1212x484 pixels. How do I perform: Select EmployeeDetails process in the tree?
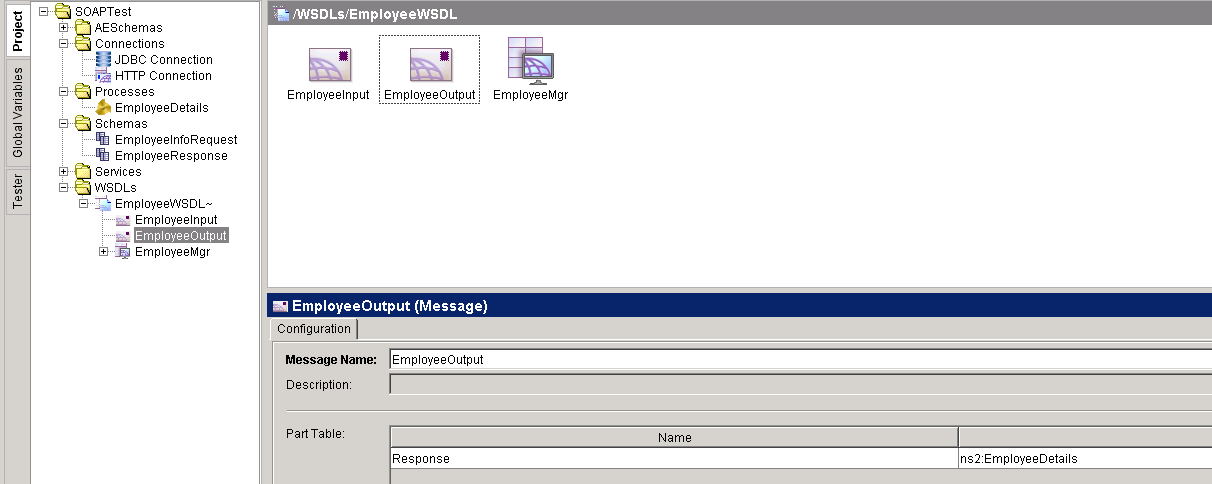coord(162,108)
